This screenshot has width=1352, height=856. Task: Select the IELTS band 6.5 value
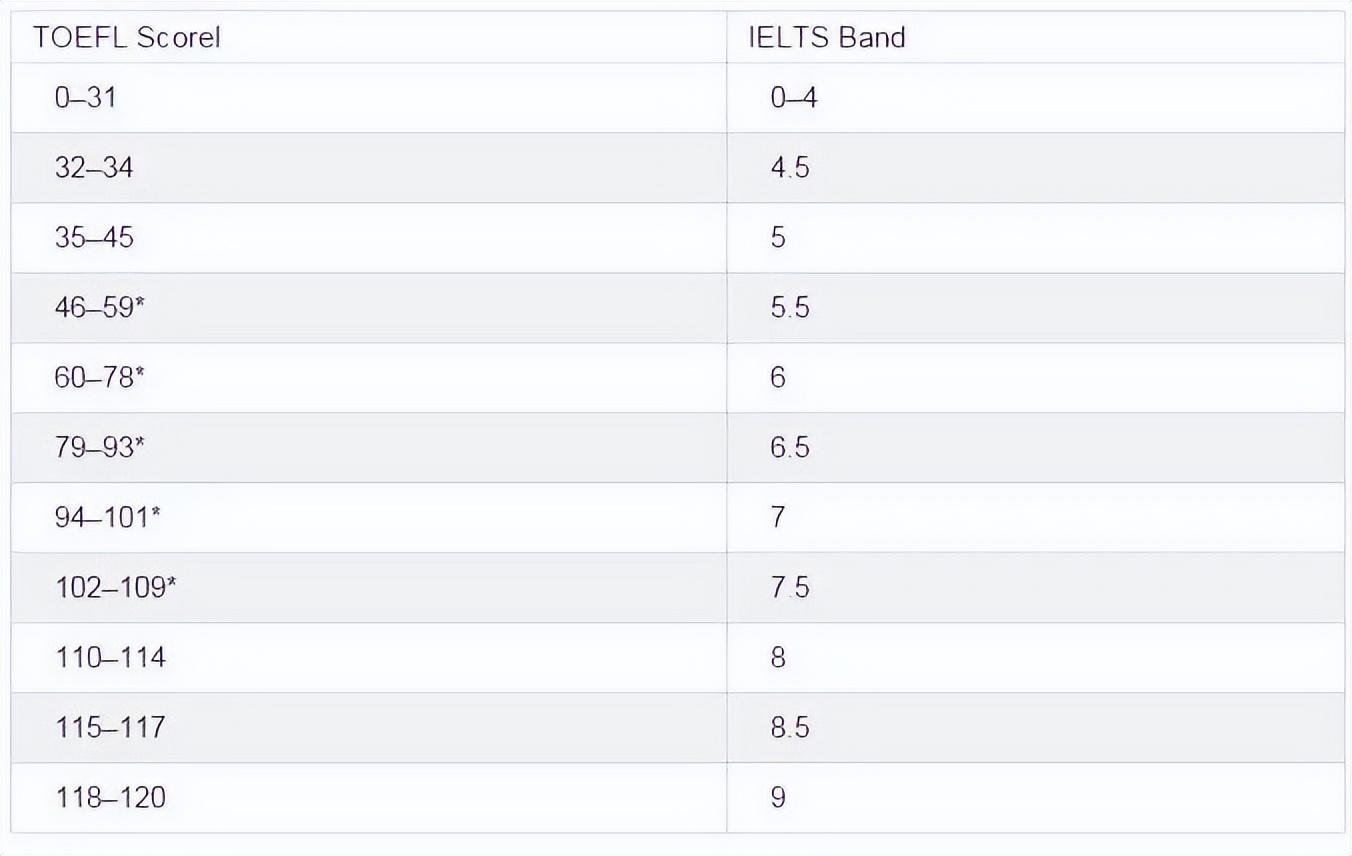pos(790,447)
